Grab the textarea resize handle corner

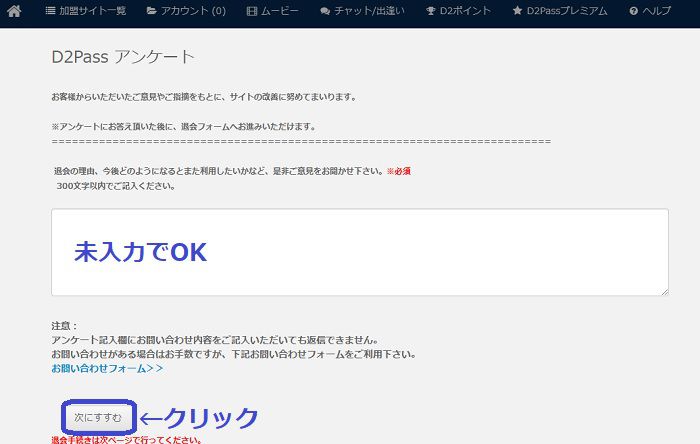(x=665, y=292)
